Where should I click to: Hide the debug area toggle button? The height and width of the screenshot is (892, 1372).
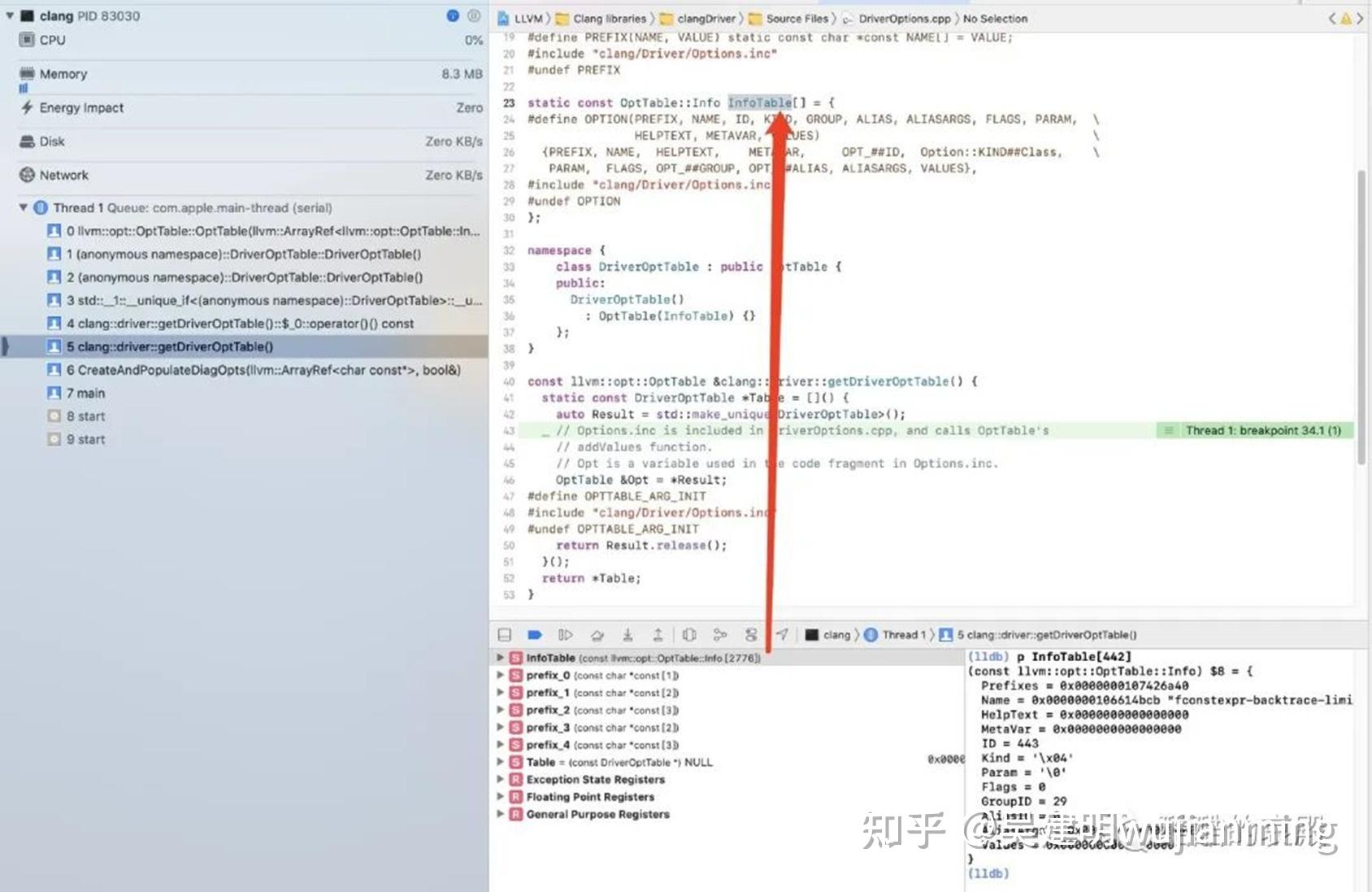tap(504, 635)
